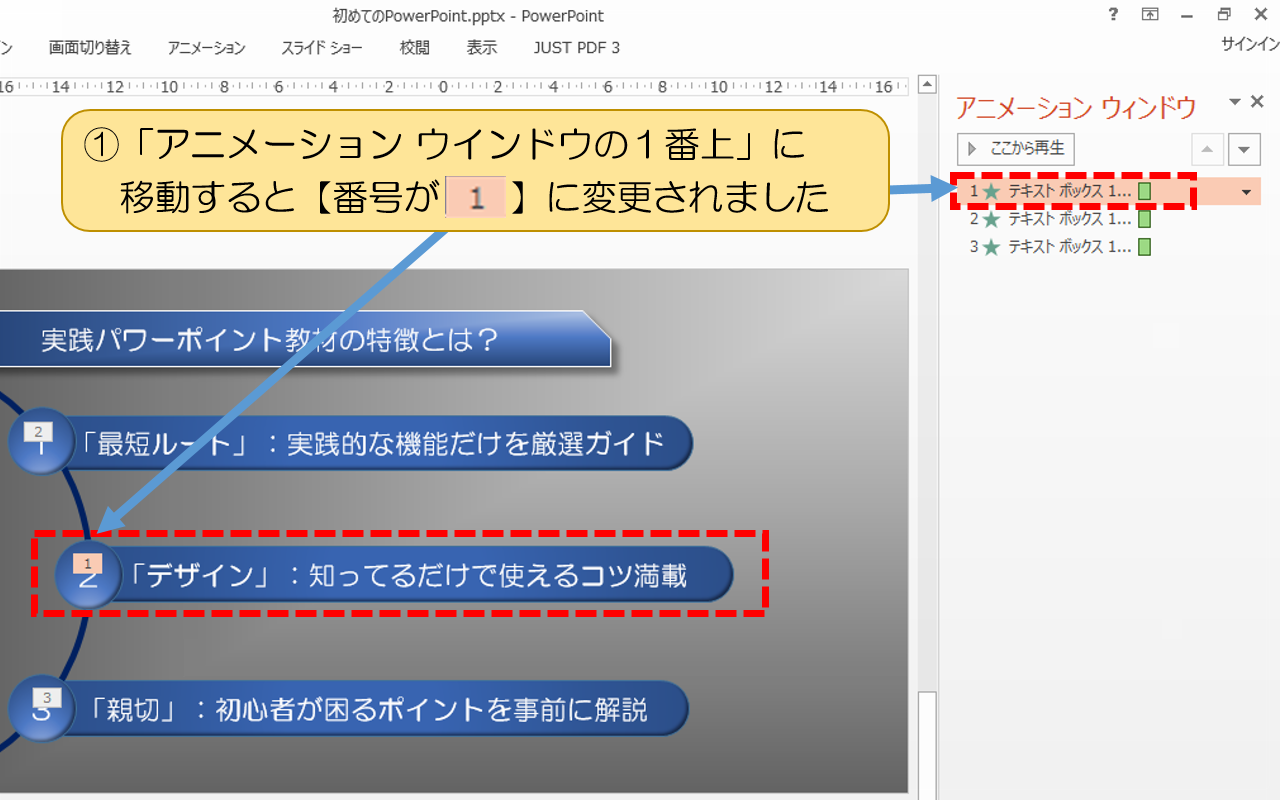Click the サインイン link
Screen dimensions: 1280x800
pos(1250,44)
